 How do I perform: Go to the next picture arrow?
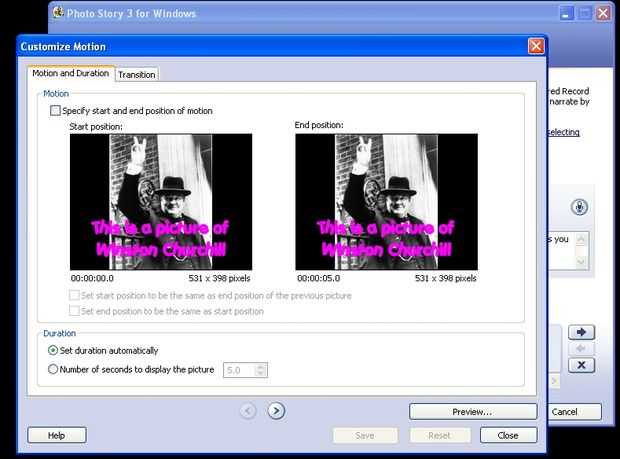(x=276, y=411)
